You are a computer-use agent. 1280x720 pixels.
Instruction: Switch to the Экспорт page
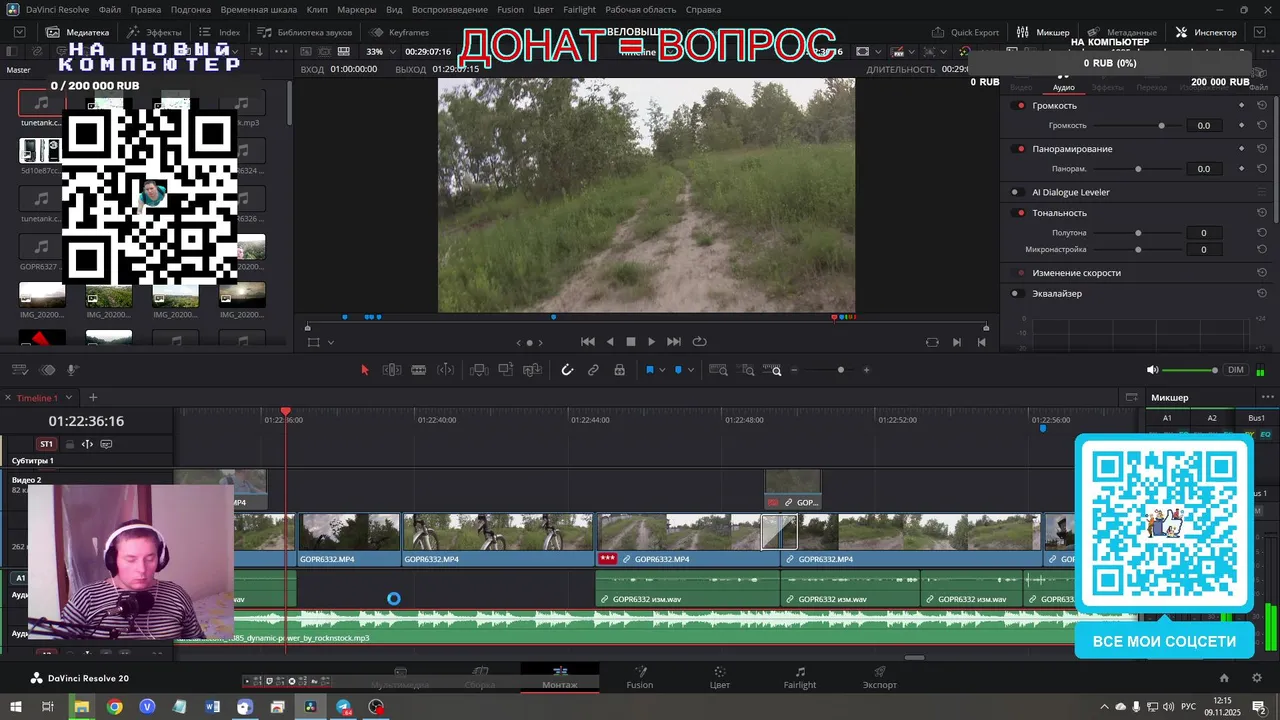click(x=880, y=678)
